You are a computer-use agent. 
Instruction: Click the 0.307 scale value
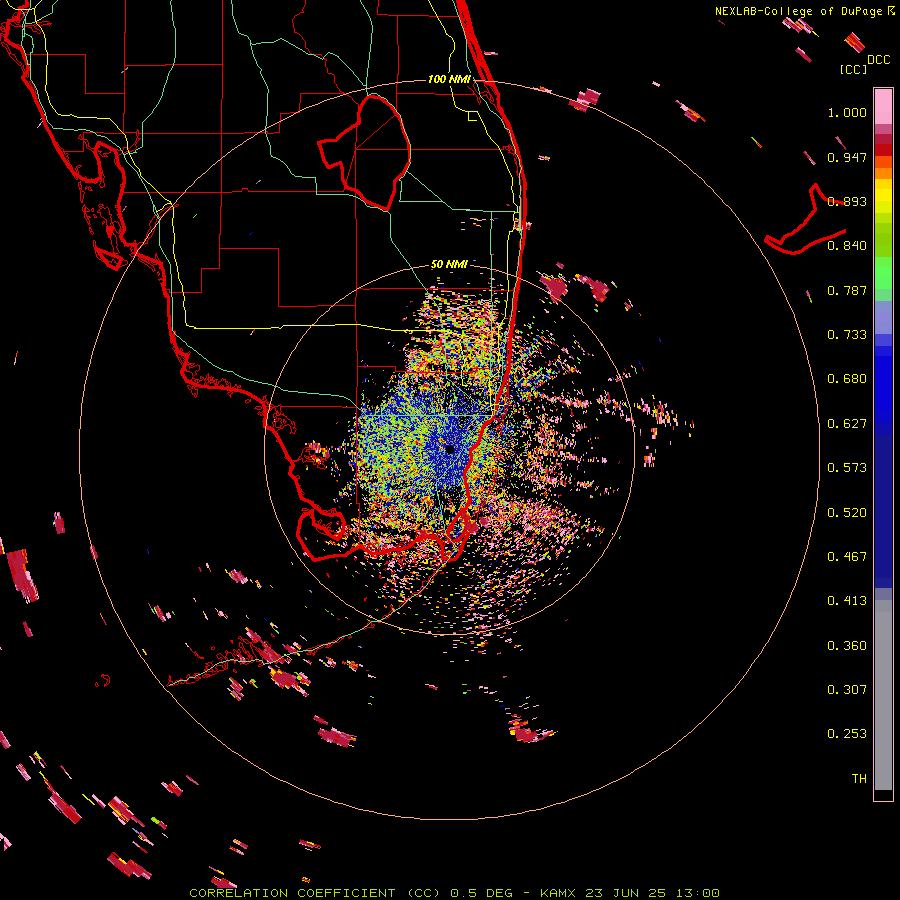pyautogui.click(x=847, y=690)
